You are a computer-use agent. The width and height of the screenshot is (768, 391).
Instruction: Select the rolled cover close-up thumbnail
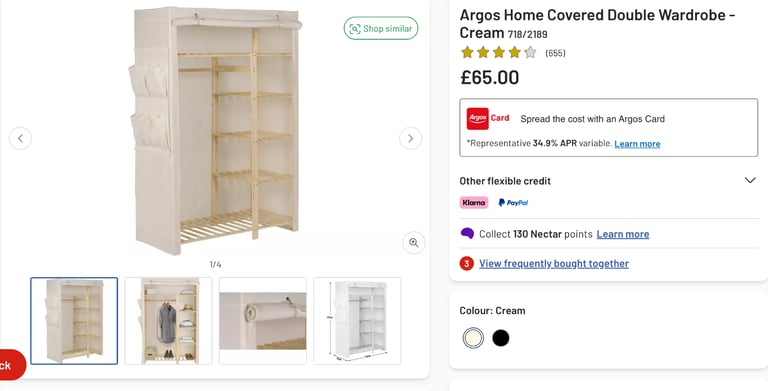coord(263,321)
